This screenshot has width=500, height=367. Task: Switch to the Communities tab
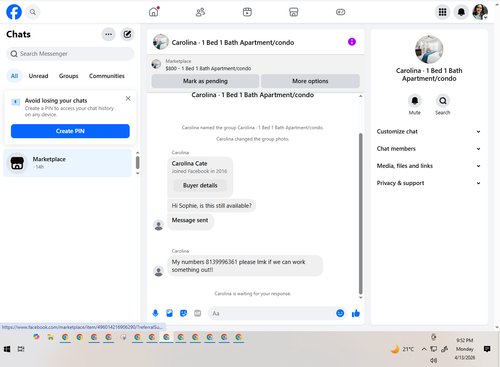[x=107, y=76]
